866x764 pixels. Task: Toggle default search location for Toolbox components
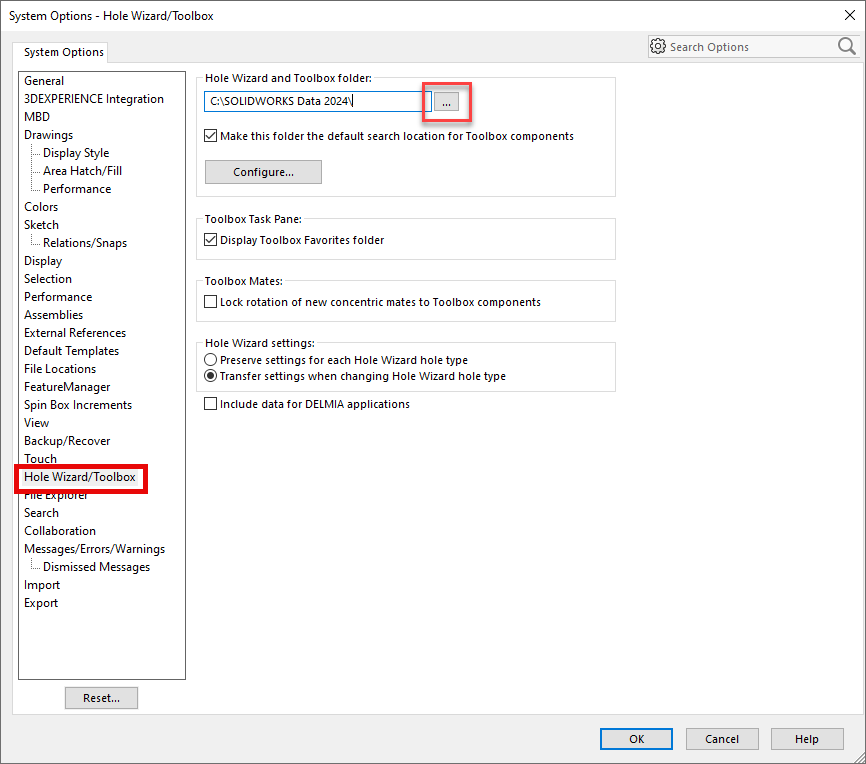211,136
